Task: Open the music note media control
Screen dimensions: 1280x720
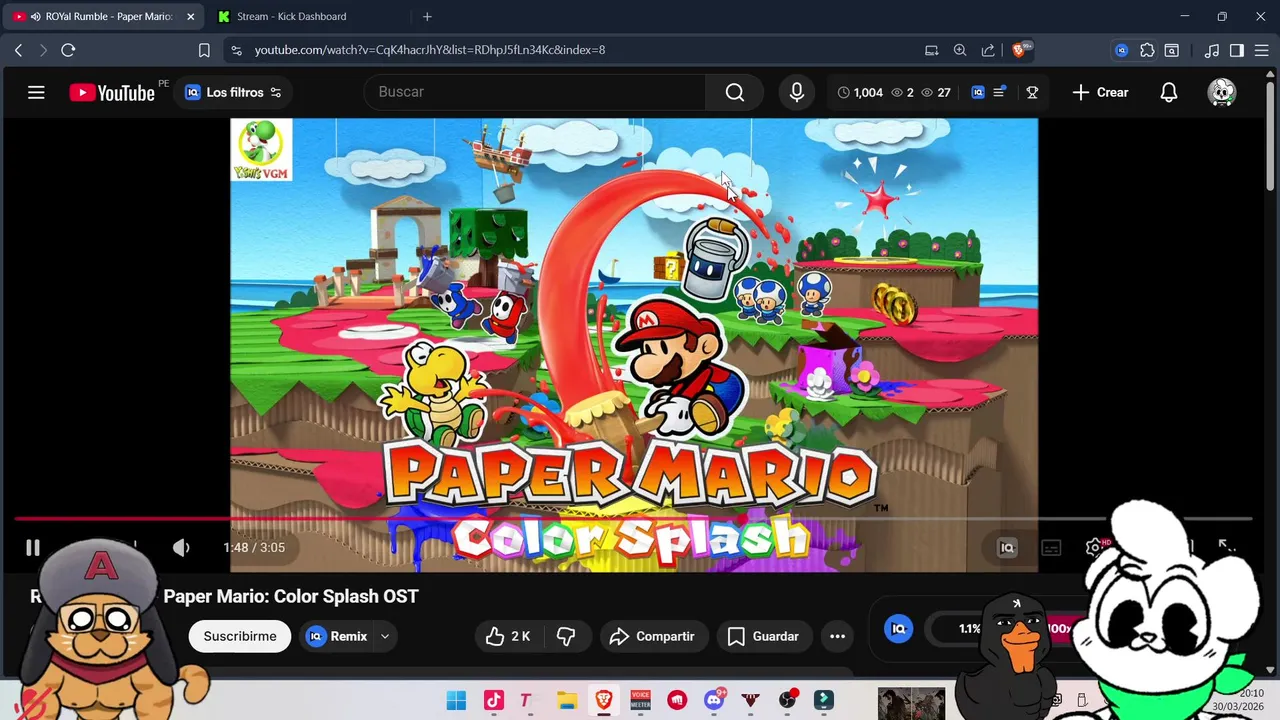Action: click(x=1212, y=50)
